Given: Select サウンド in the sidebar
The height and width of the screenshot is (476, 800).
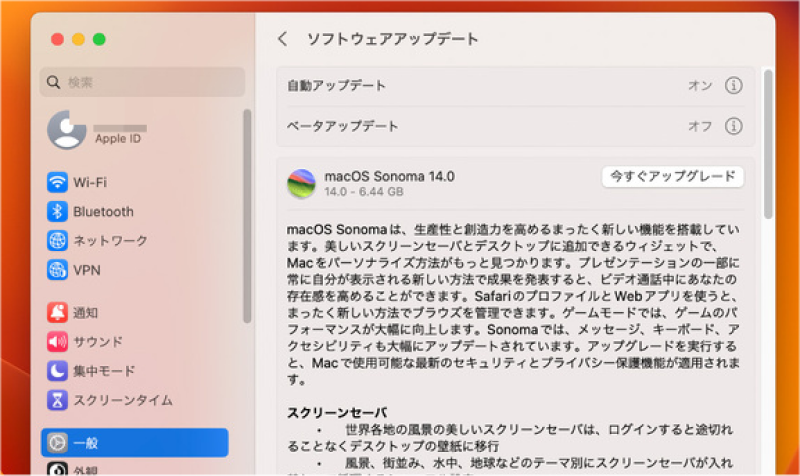Looking at the screenshot, I should click(98, 342).
